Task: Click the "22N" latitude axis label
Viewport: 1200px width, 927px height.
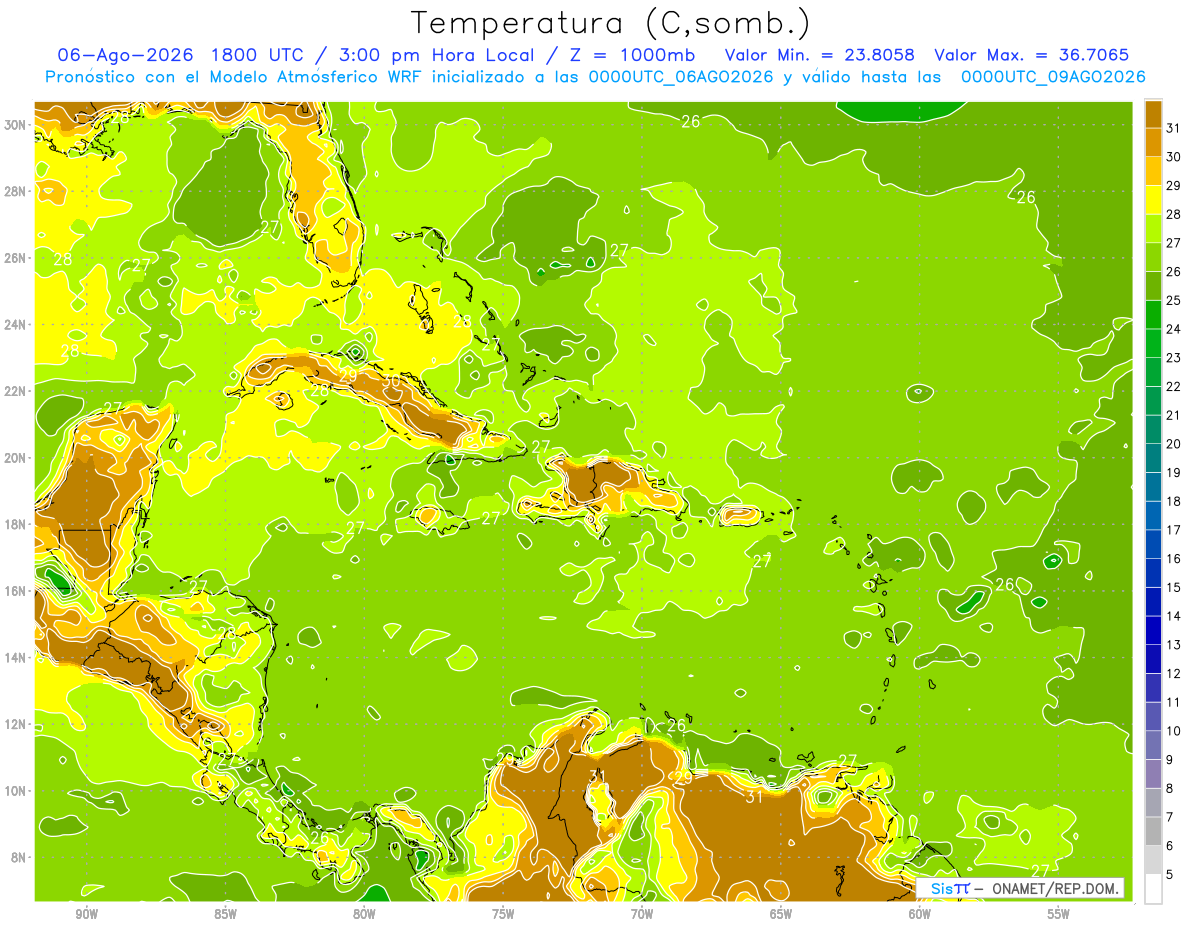Action: (x=16, y=391)
